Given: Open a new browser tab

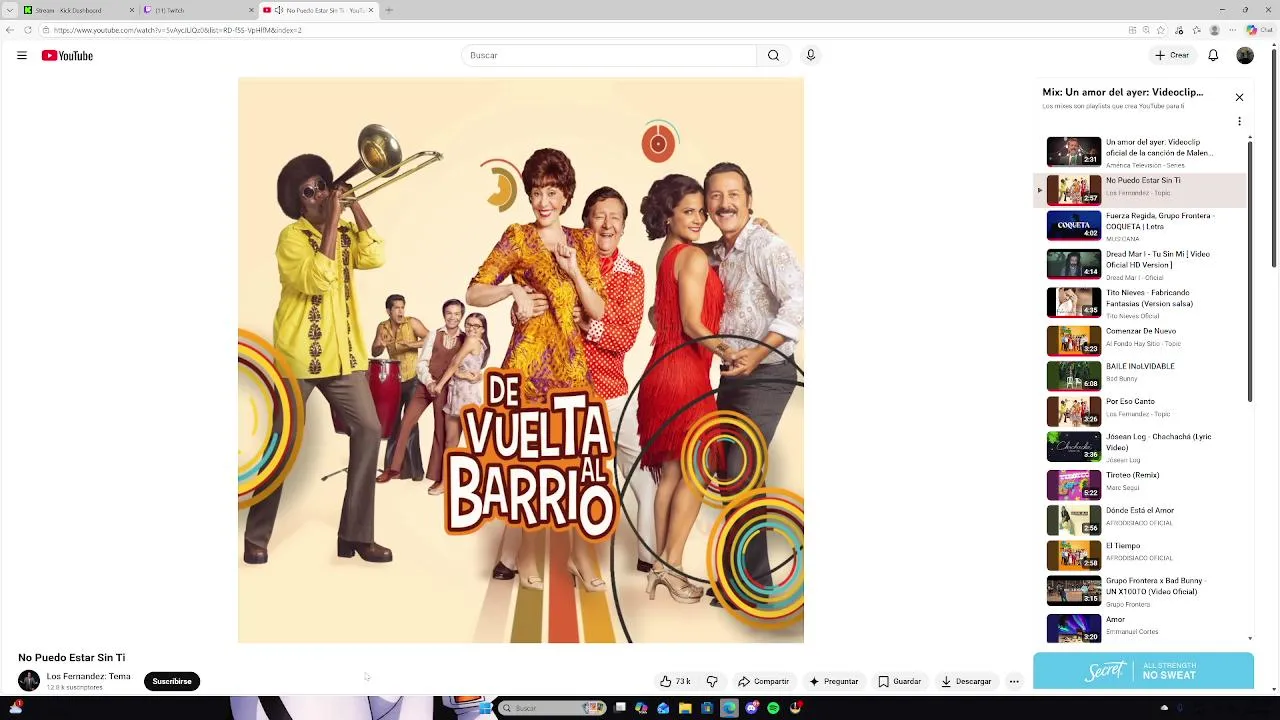Looking at the screenshot, I should [389, 10].
